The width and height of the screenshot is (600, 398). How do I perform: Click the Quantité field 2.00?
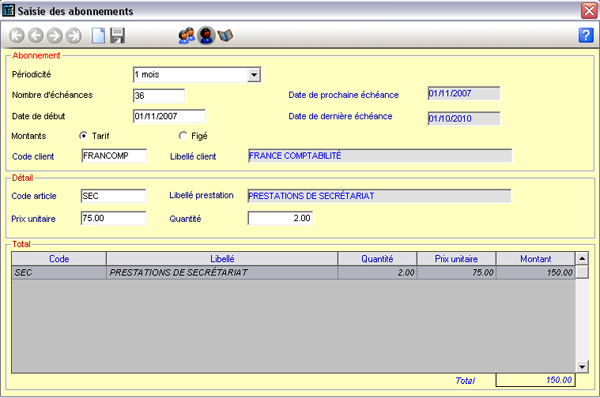[280, 218]
